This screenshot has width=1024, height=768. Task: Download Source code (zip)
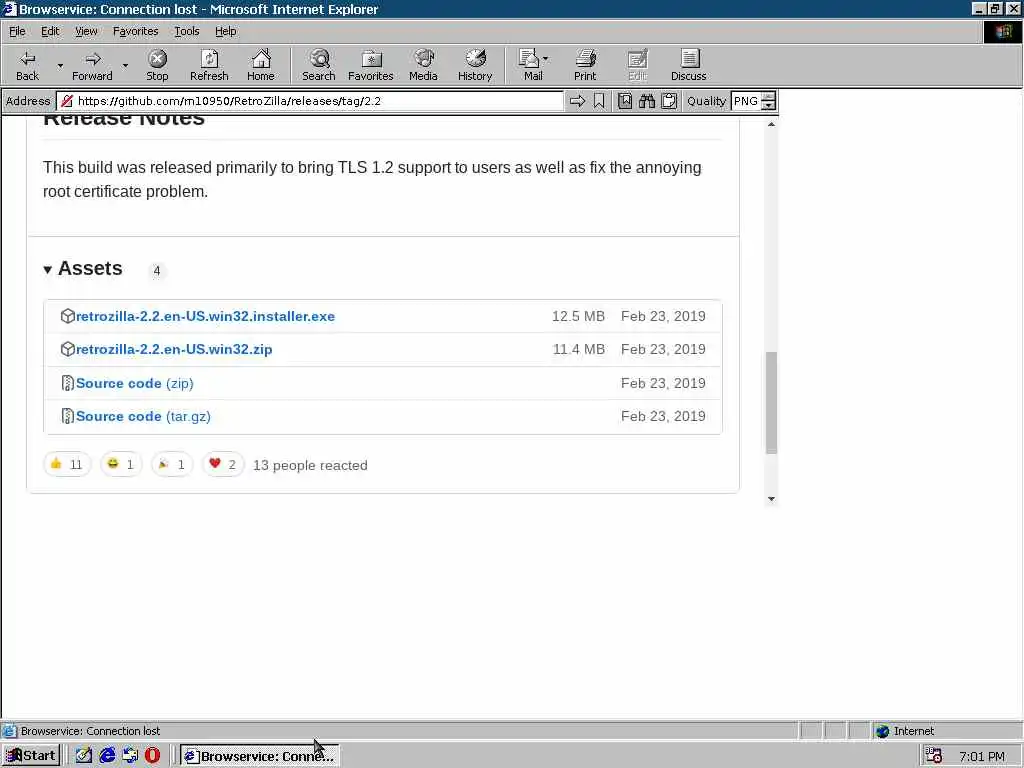tap(135, 383)
